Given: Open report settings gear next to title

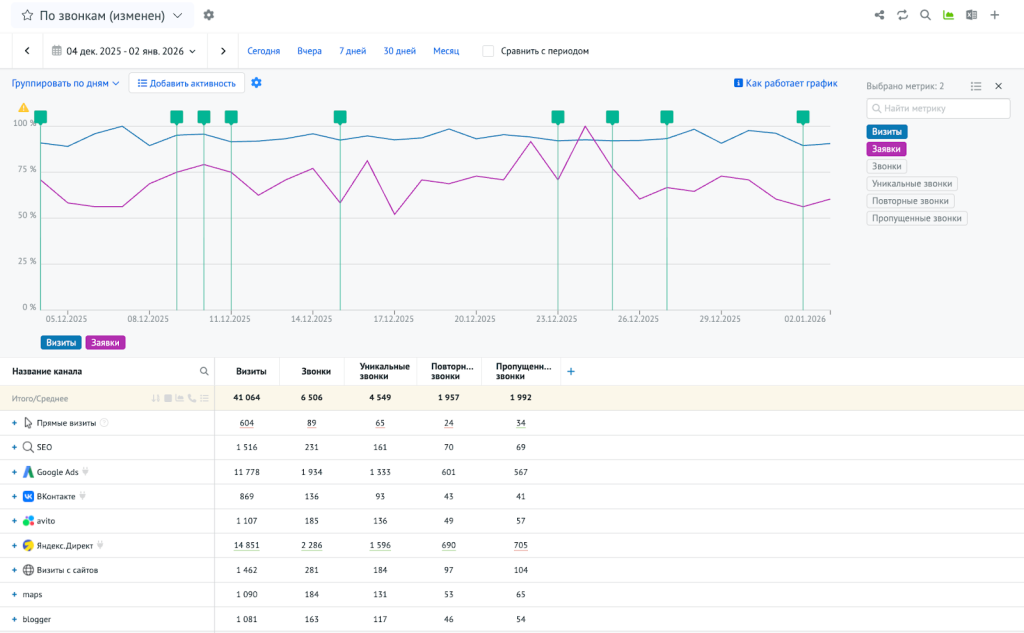Looking at the screenshot, I should click(209, 15).
